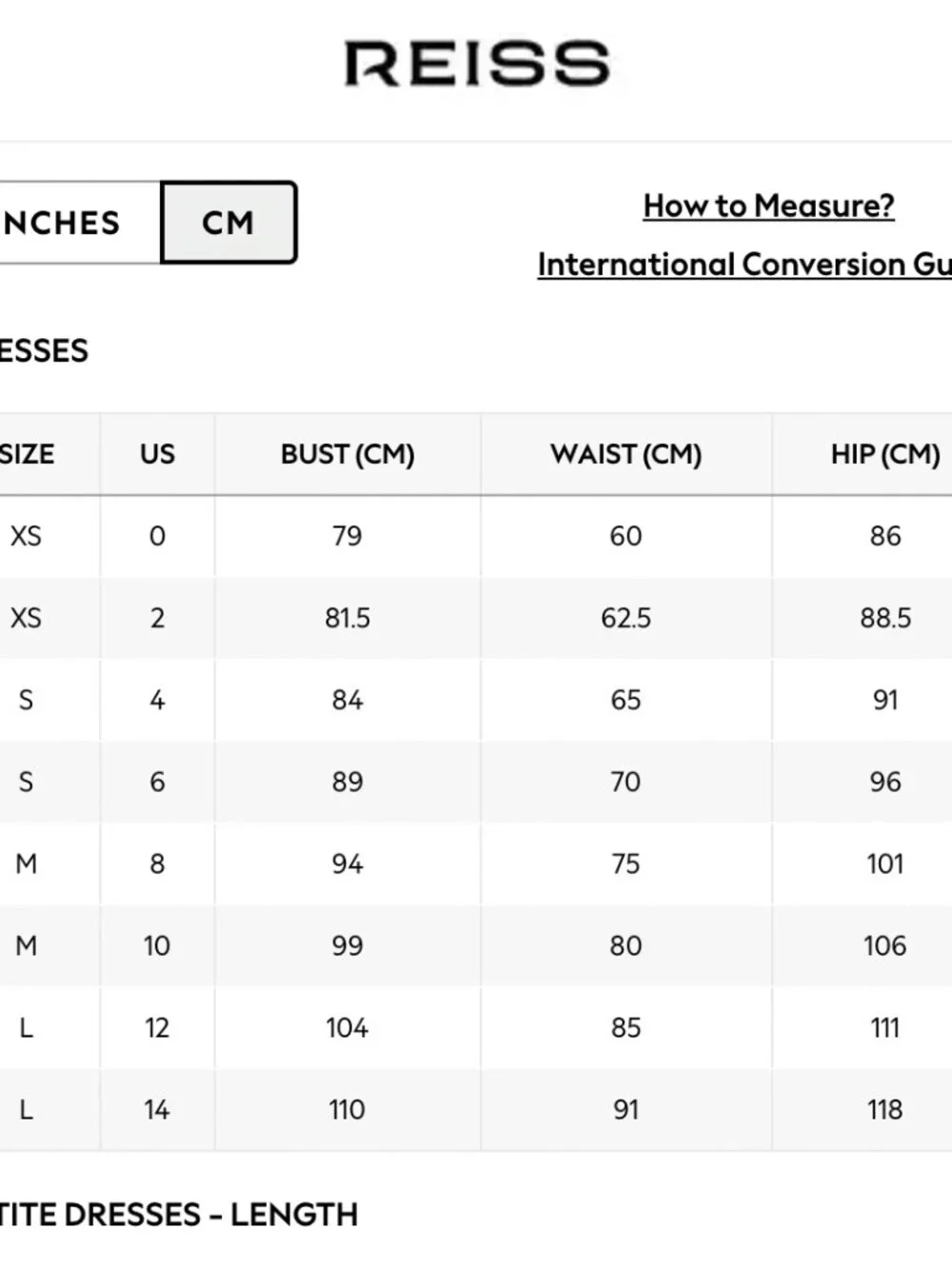Click the WAIST (CM) column header

click(x=625, y=454)
